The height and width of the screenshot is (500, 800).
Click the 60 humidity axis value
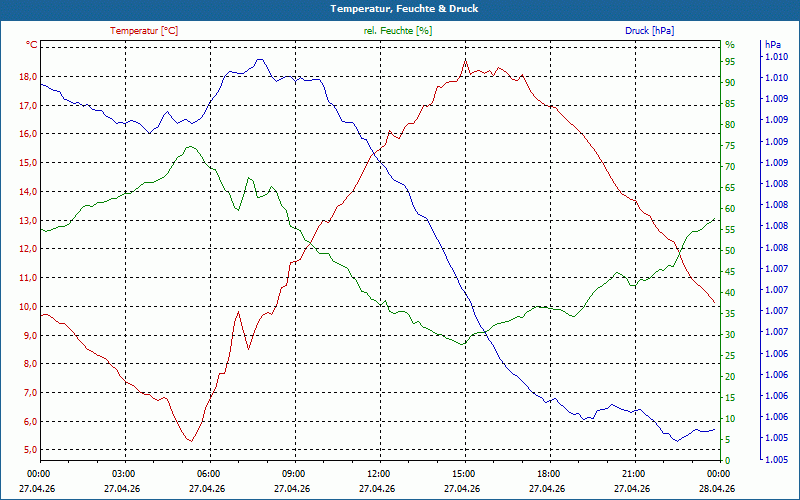730,209
